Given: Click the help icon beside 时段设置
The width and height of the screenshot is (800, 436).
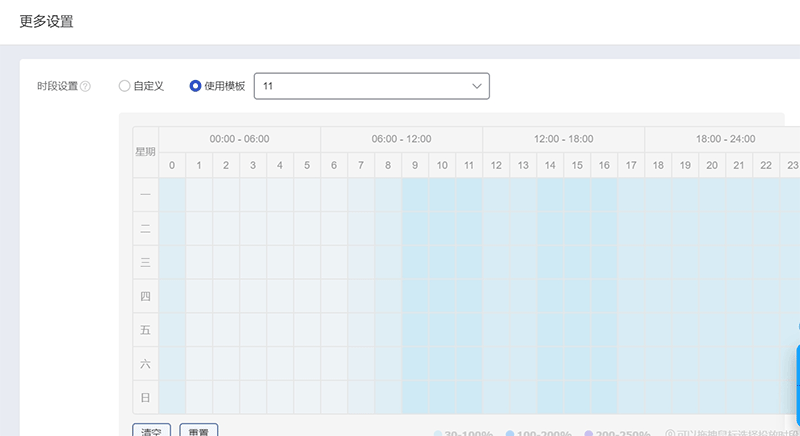Looking at the screenshot, I should pyautogui.click(x=85, y=87).
